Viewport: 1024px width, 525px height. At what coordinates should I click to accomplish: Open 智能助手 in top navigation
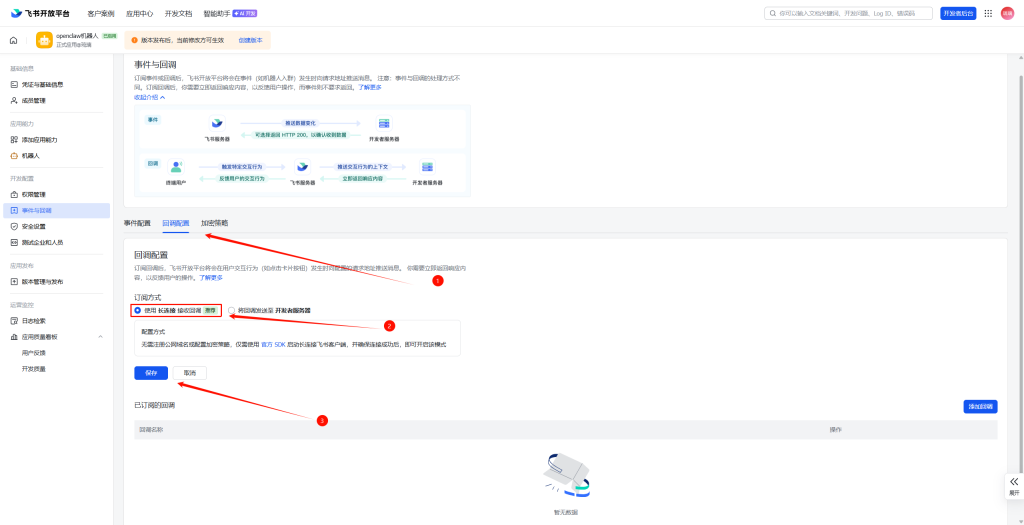click(x=216, y=13)
